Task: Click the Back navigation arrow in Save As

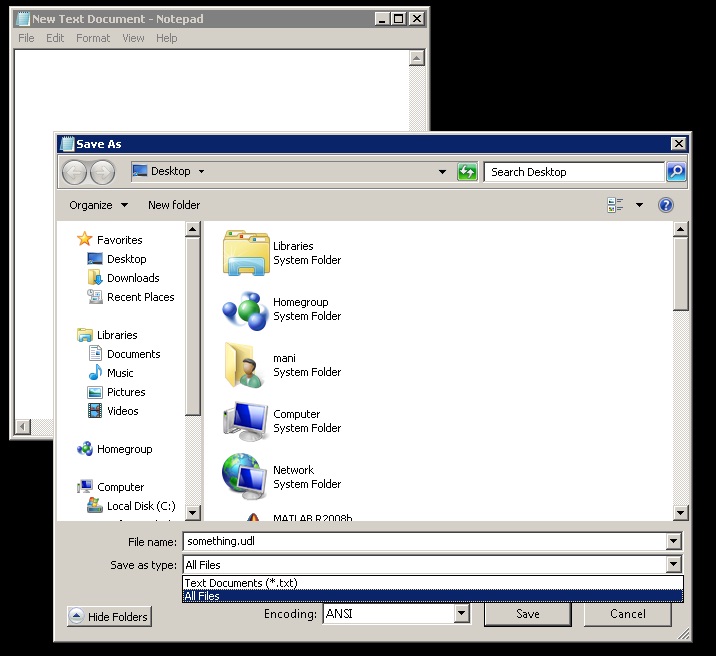Action: point(74,173)
